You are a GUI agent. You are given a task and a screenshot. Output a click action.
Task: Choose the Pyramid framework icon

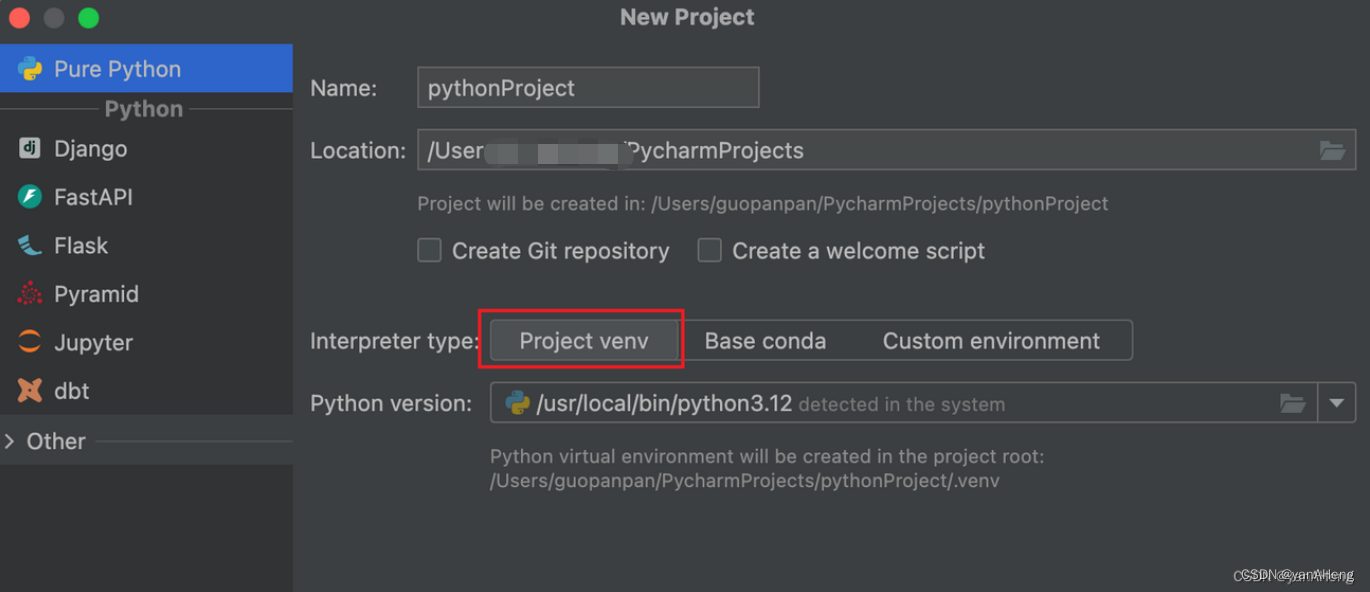[27, 293]
